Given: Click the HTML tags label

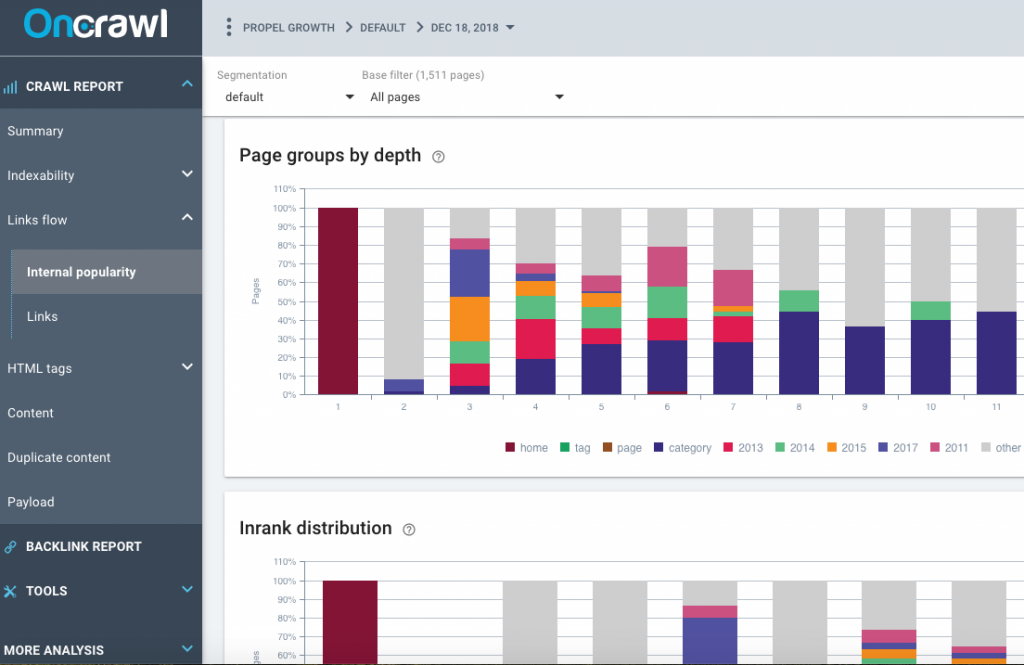Looking at the screenshot, I should tap(39, 368).
